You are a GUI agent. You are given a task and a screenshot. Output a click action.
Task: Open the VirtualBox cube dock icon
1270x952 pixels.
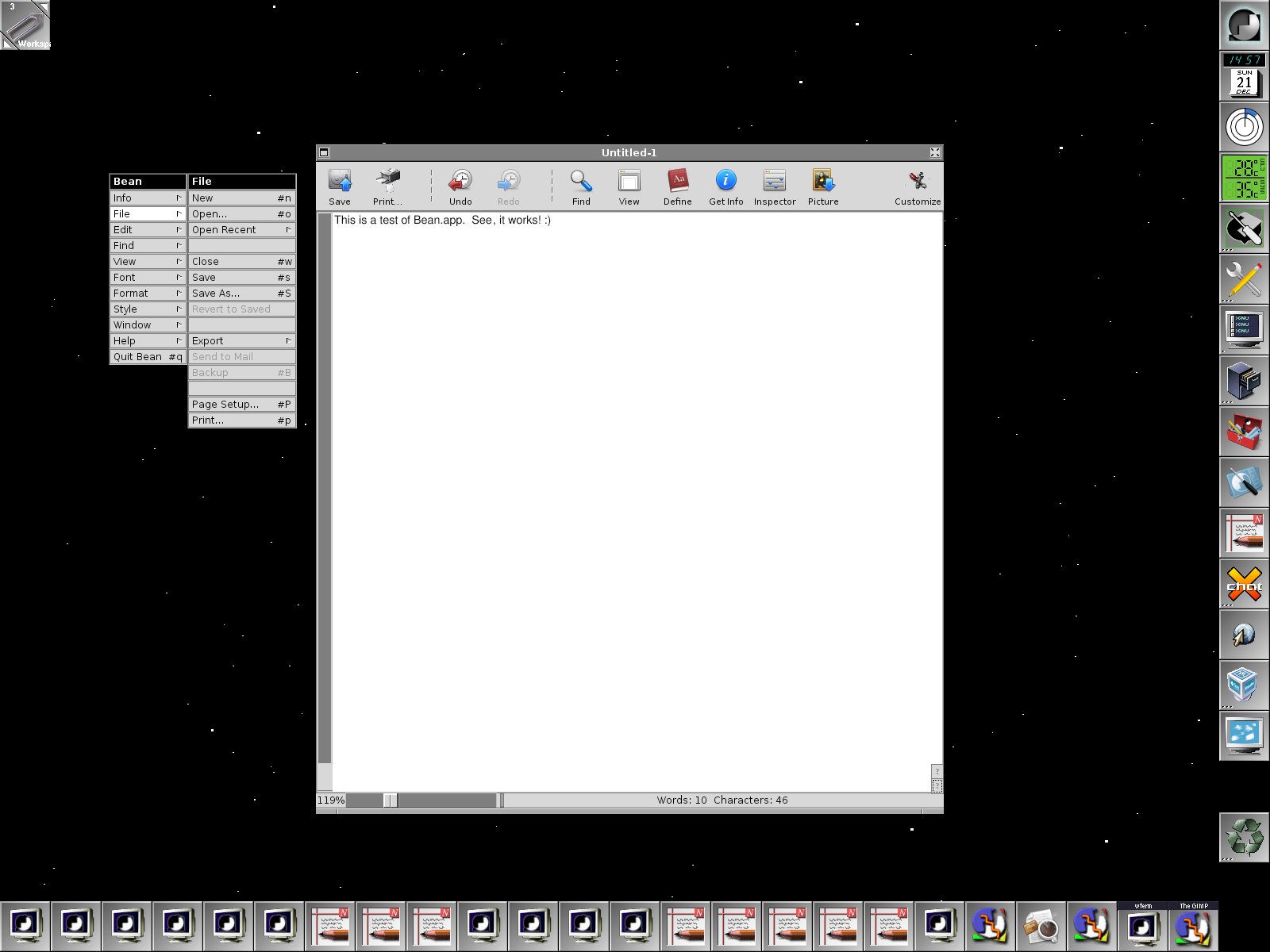[x=1245, y=685]
